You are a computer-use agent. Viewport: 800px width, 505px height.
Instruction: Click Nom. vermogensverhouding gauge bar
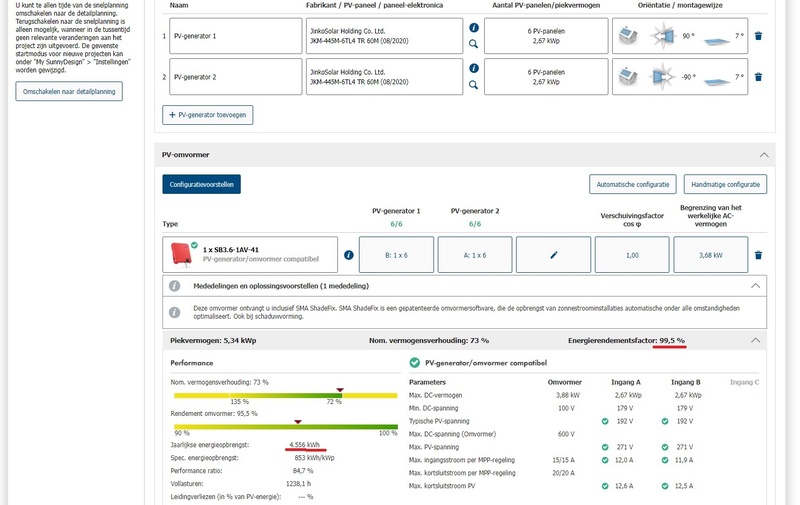coord(286,395)
